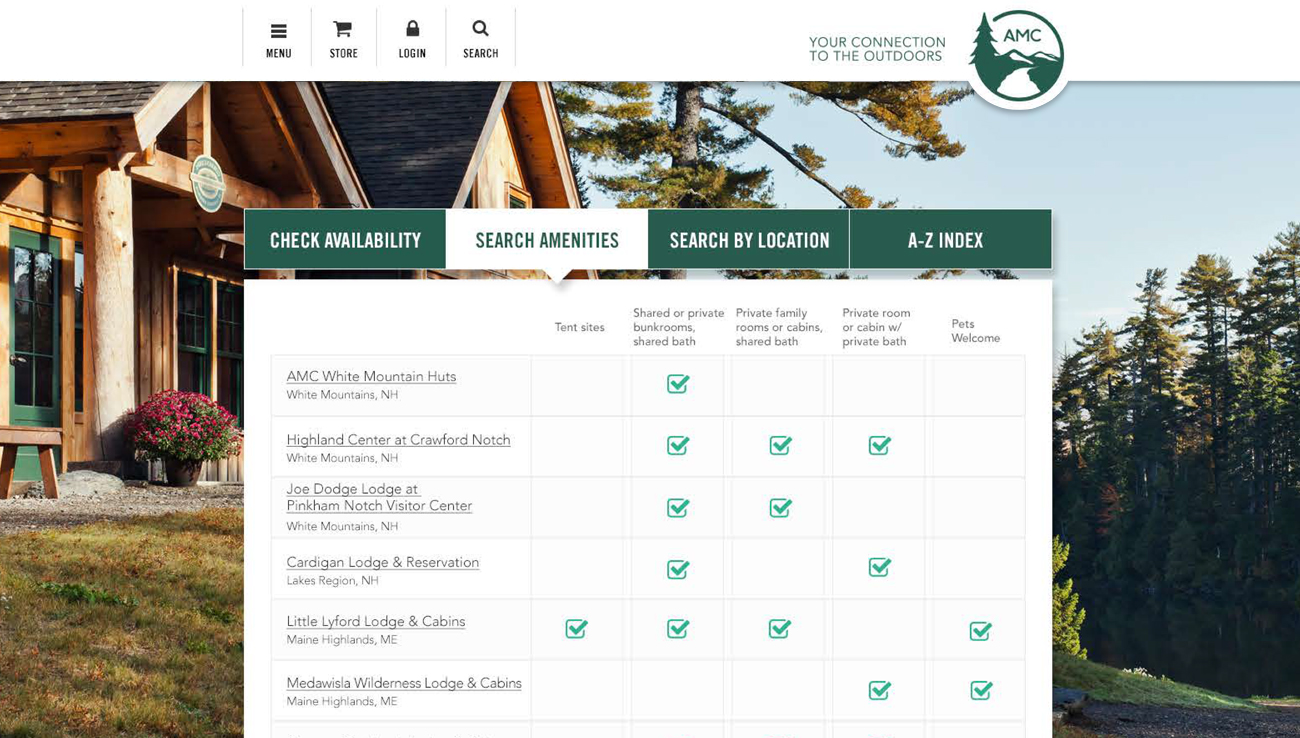Click White Mountain Huts shared bunkrooms checkmark
The width and height of the screenshot is (1300, 738).
678,383
